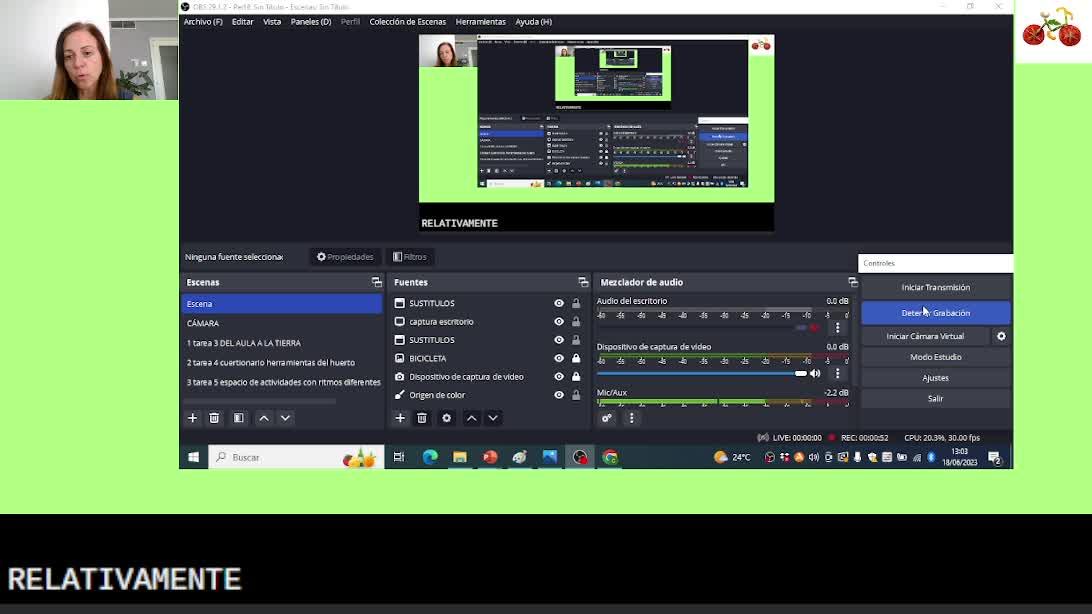This screenshot has height=614, width=1092.
Task: Hide the first SUSTITULOS source
Action: 559,304
